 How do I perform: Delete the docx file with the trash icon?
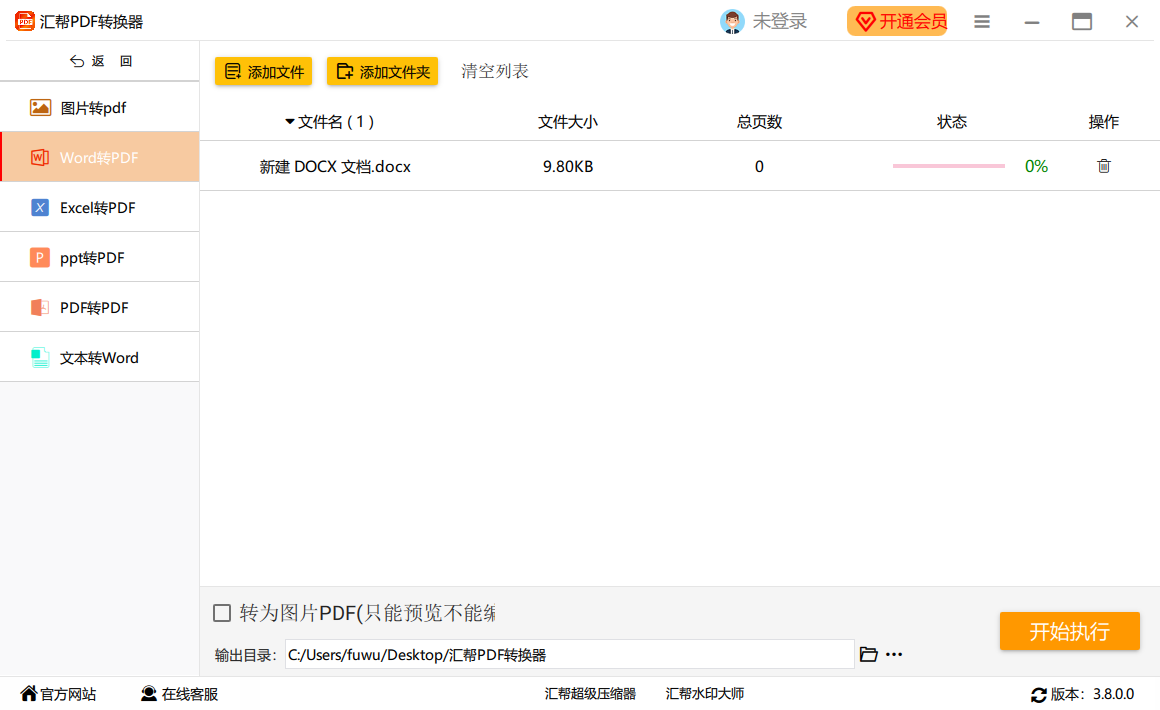[1104, 166]
